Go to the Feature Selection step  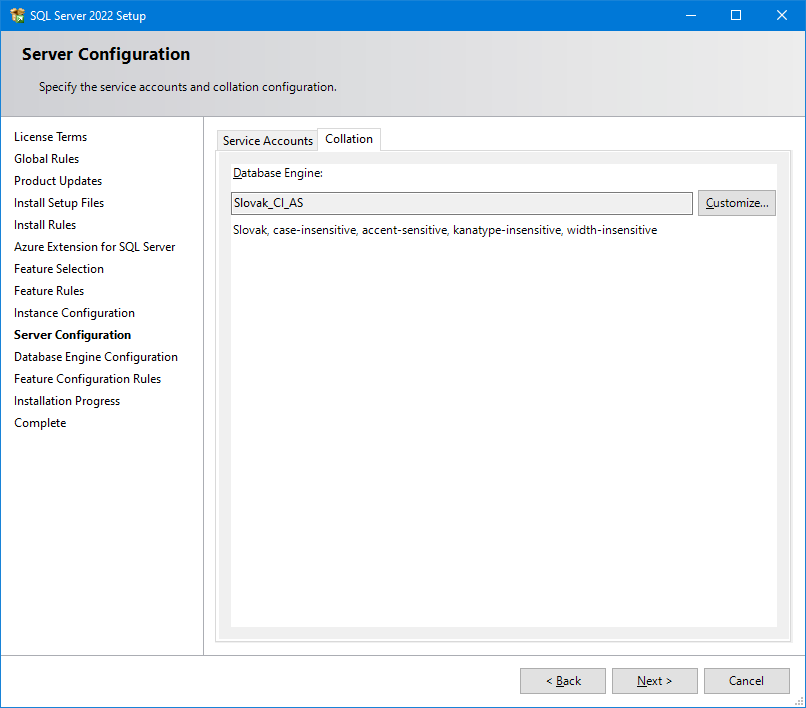(59, 269)
